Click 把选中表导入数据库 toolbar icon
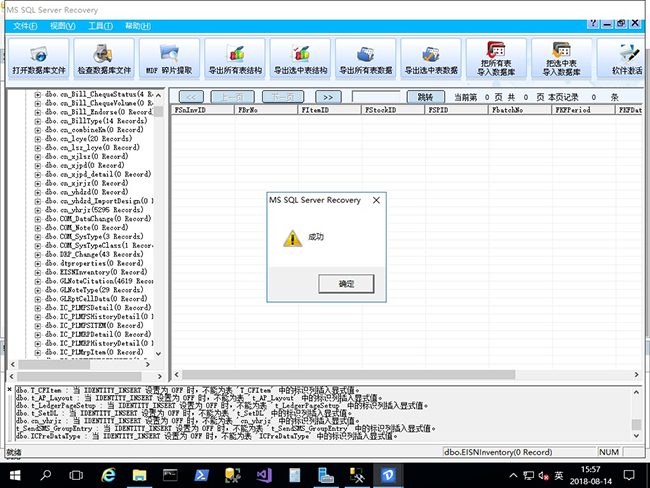This screenshot has height=488, width=650. tap(562, 59)
